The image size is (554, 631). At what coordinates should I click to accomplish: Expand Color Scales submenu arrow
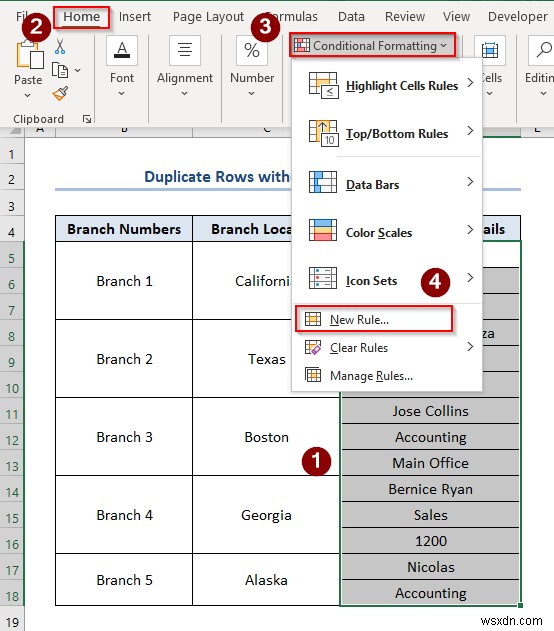coord(470,229)
